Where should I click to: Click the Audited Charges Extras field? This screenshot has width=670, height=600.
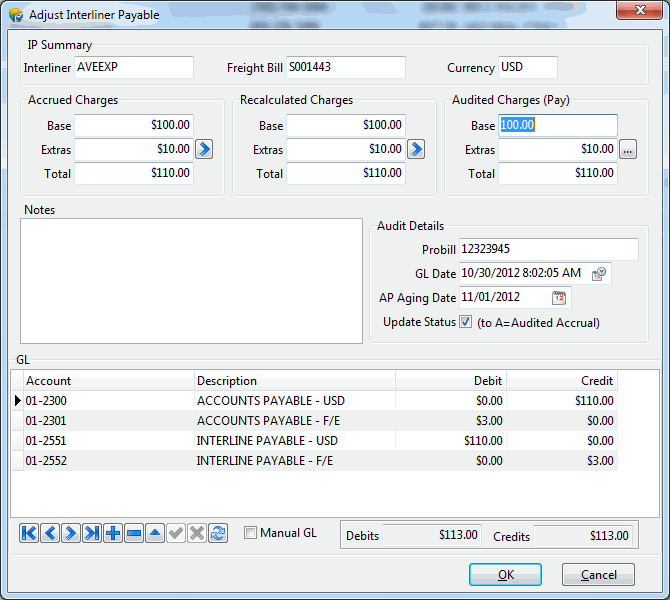tap(558, 149)
